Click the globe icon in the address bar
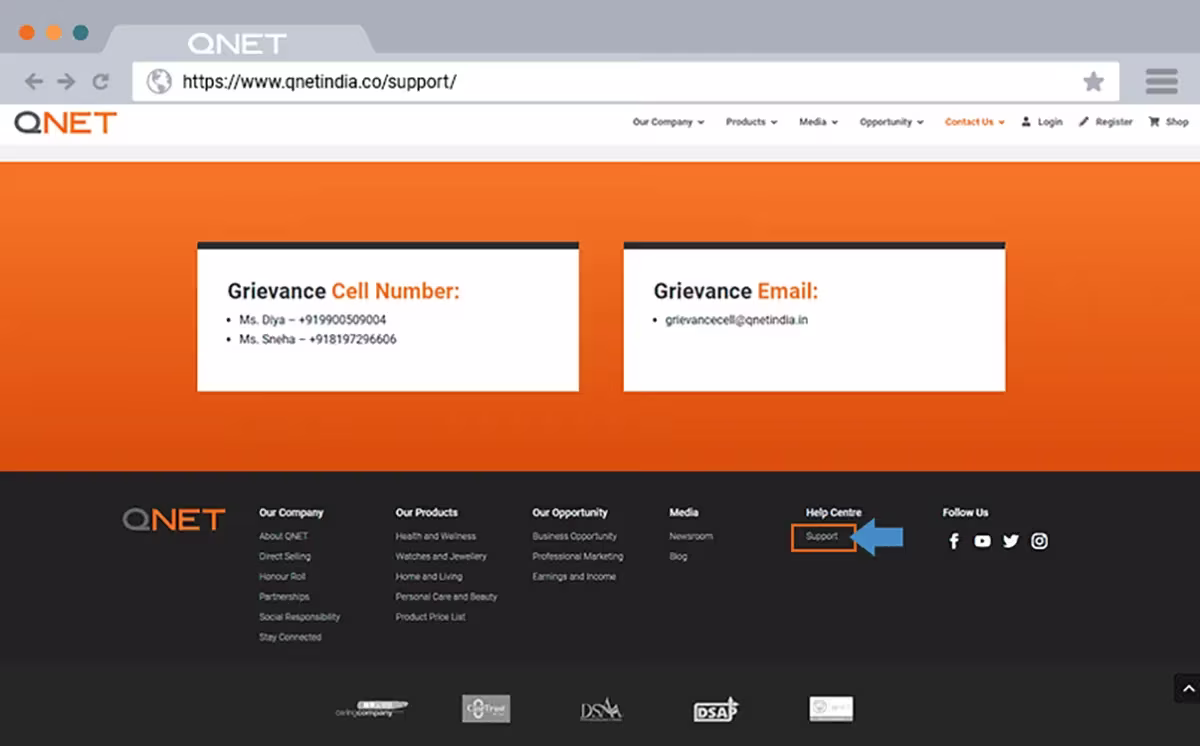Viewport: 1200px width, 746px height. [159, 82]
